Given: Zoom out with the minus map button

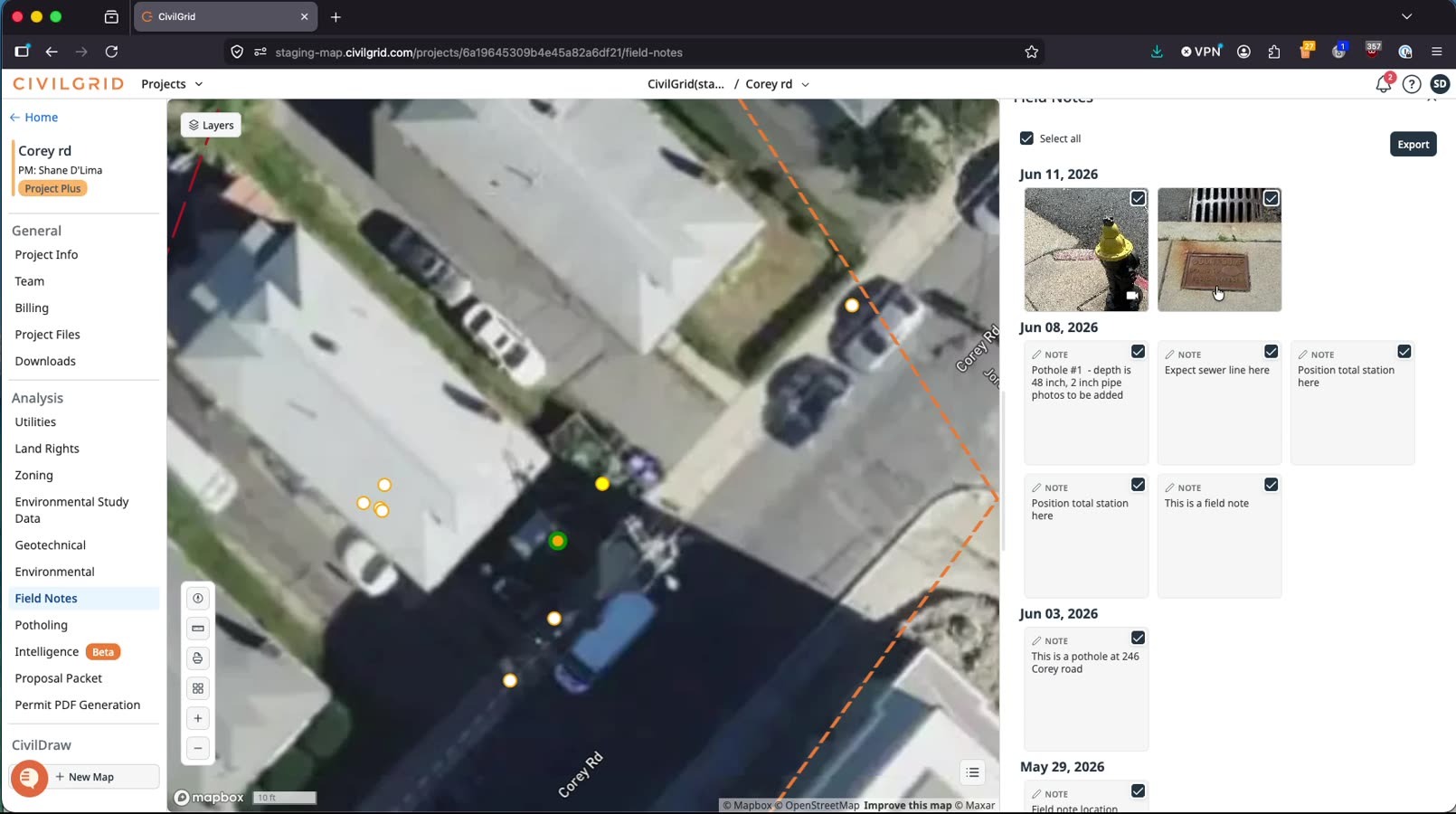Looking at the screenshot, I should point(198,748).
